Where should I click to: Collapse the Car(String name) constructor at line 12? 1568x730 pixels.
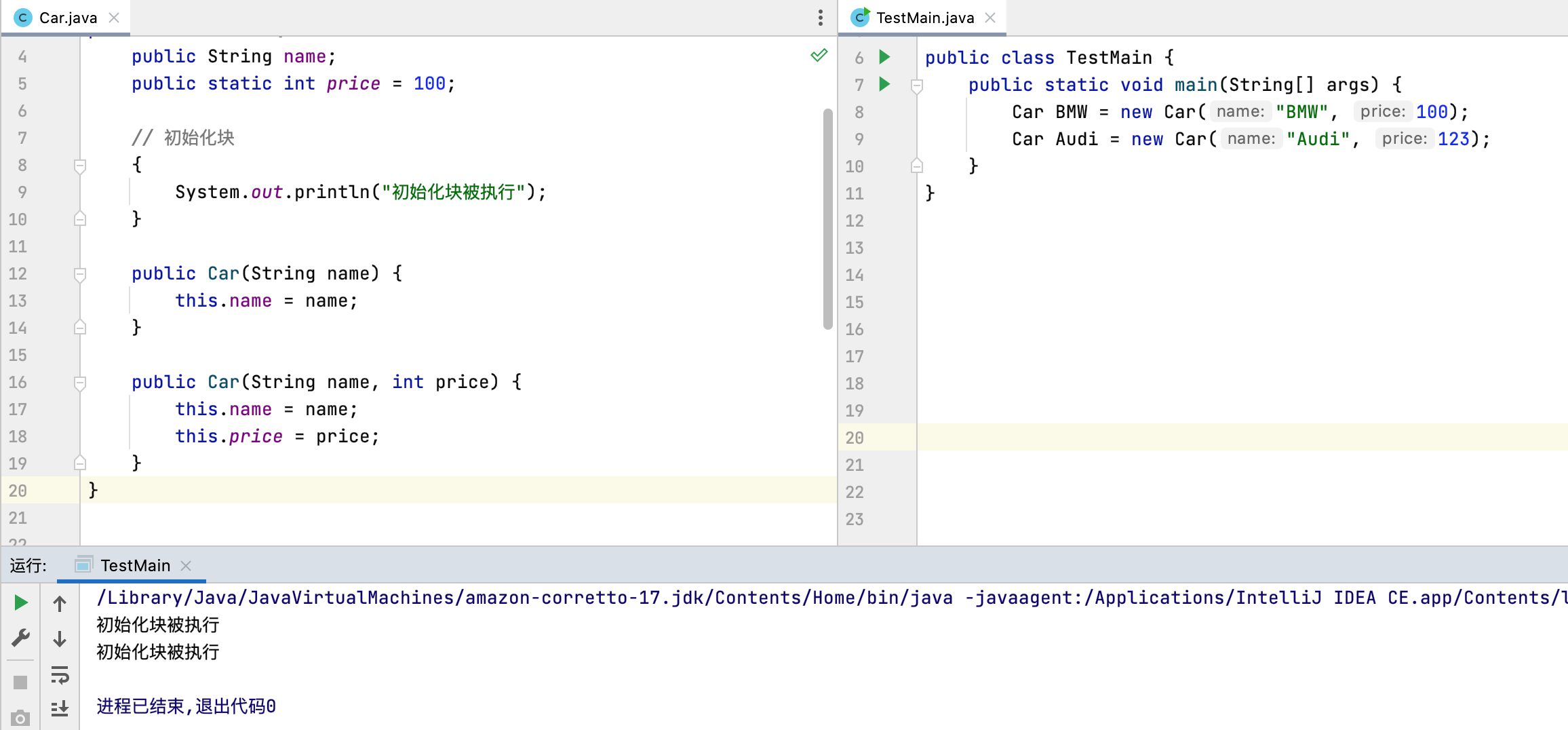pyautogui.click(x=80, y=274)
